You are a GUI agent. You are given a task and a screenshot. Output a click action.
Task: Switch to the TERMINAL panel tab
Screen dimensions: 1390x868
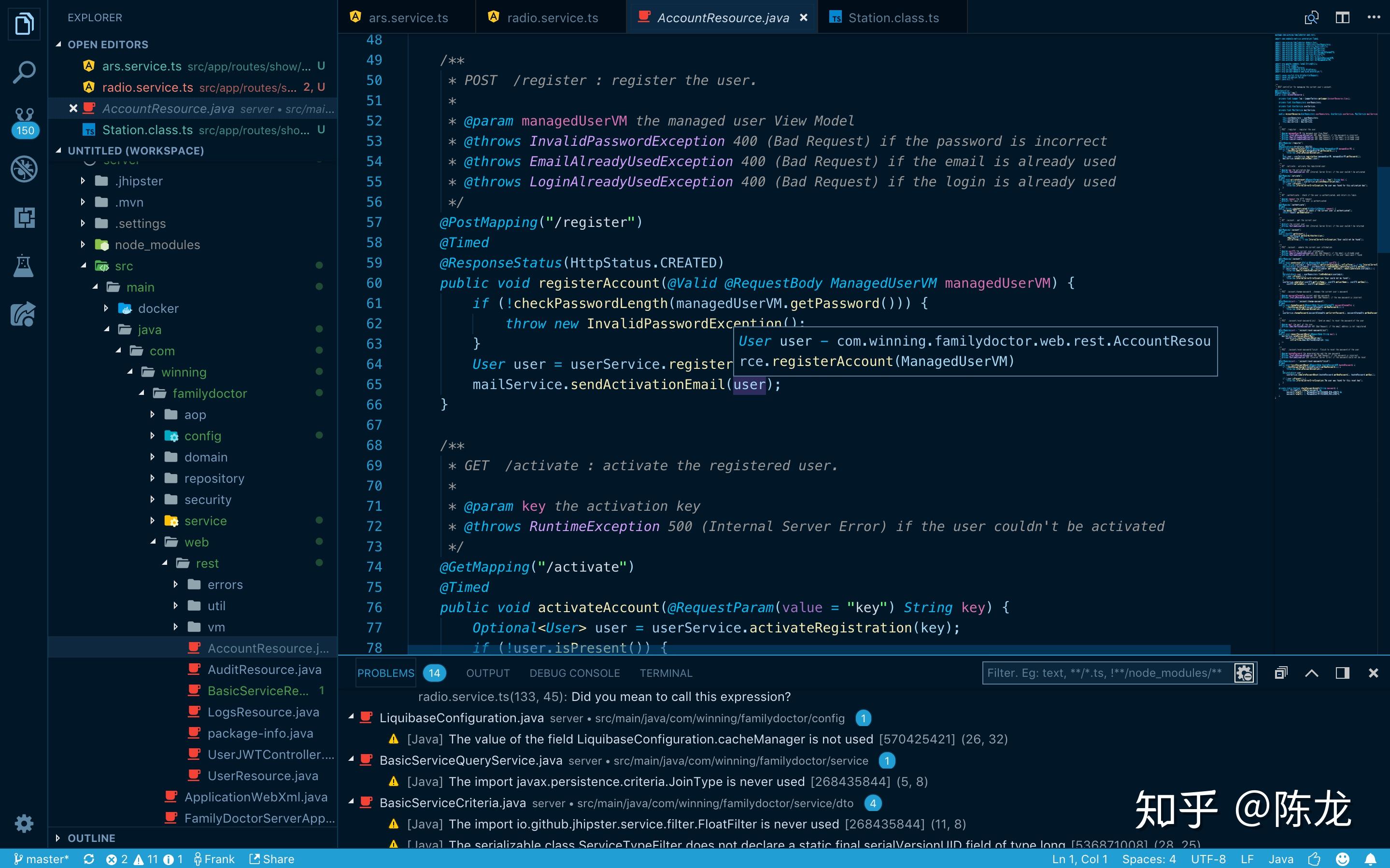(x=666, y=673)
